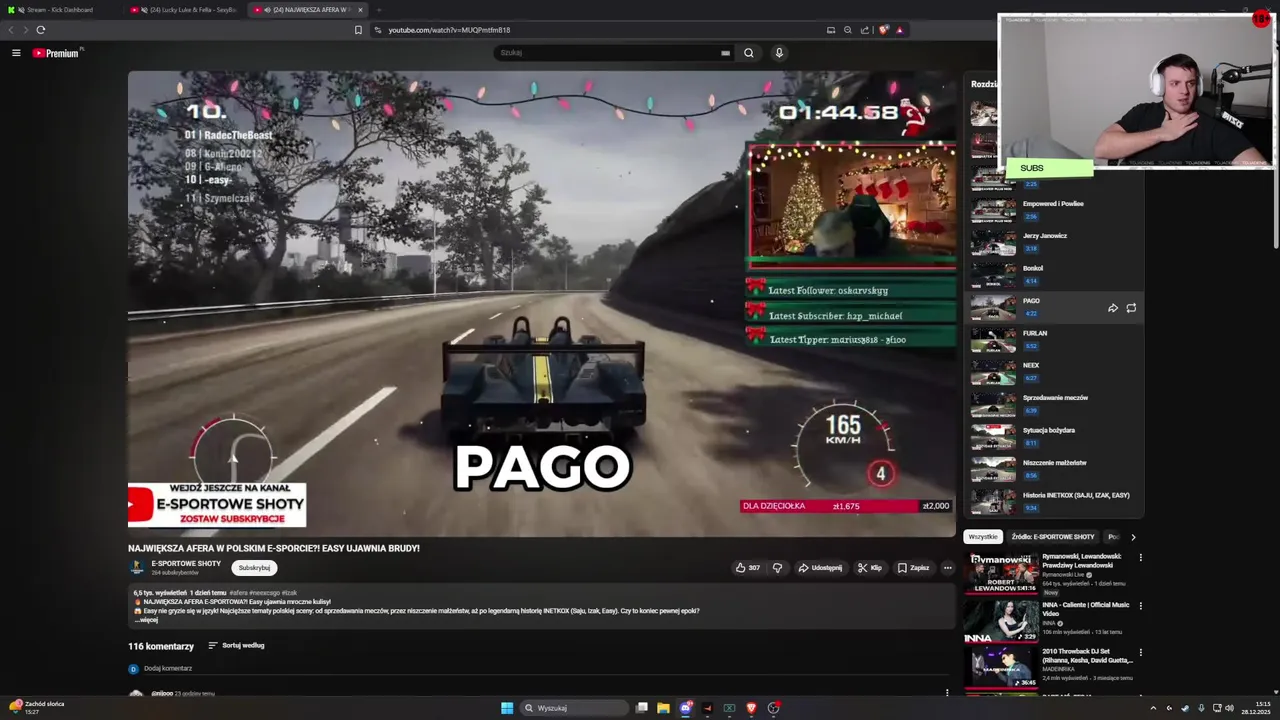Like the video with thumbs up
The height and width of the screenshot is (720, 1280).
[x=748, y=568]
